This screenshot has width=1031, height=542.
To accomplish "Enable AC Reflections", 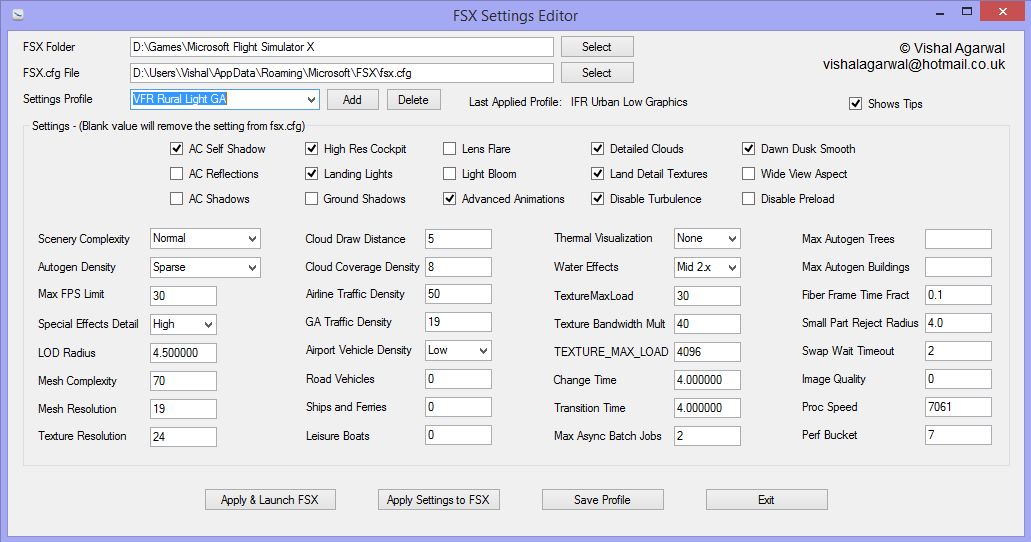I will click(176, 174).
